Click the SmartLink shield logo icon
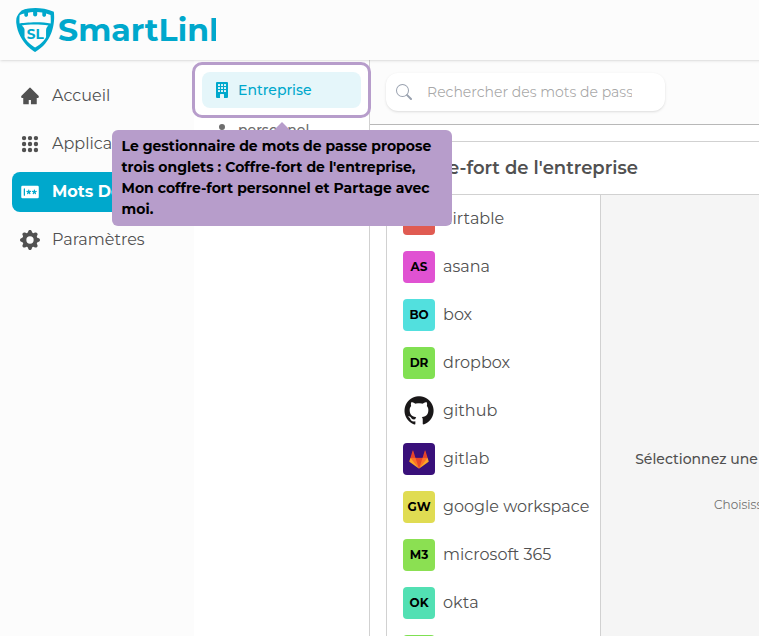The width and height of the screenshot is (759, 636). [36, 30]
